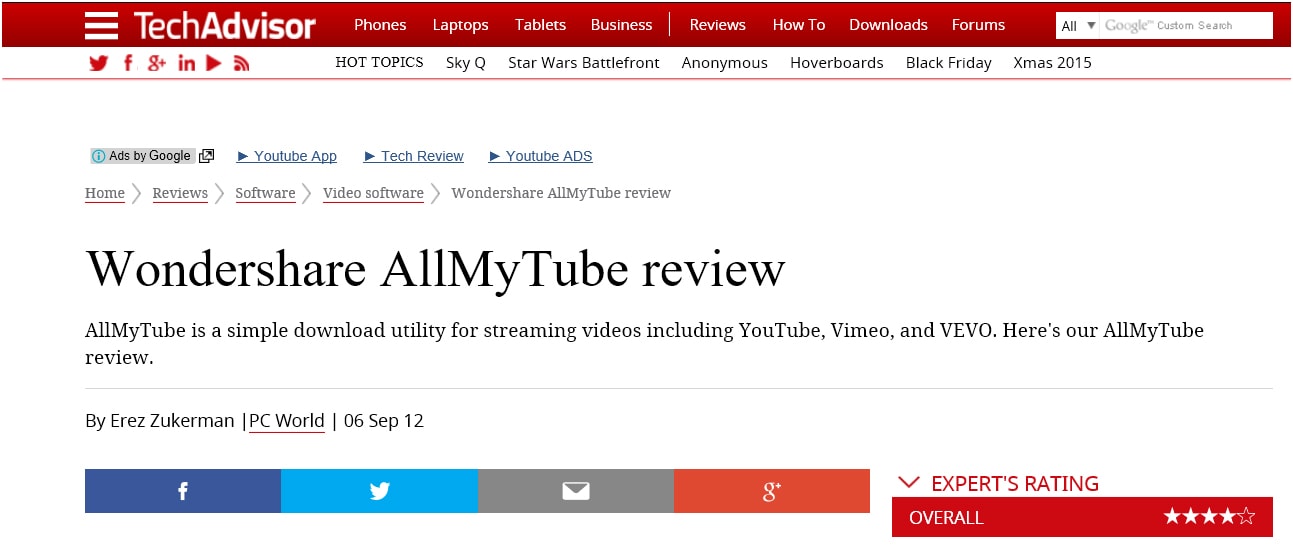Open the hamburger menu icon
Screen dimensions: 1293x548
coord(101,25)
